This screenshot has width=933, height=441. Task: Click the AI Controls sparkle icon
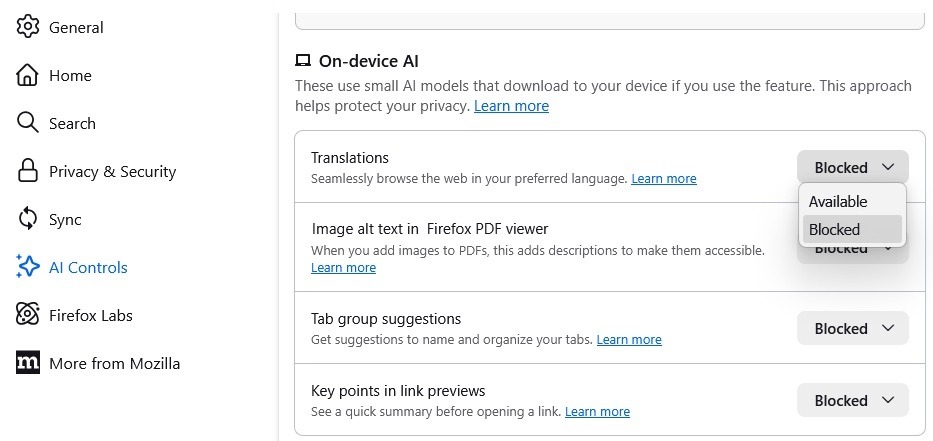[x=28, y=267]
